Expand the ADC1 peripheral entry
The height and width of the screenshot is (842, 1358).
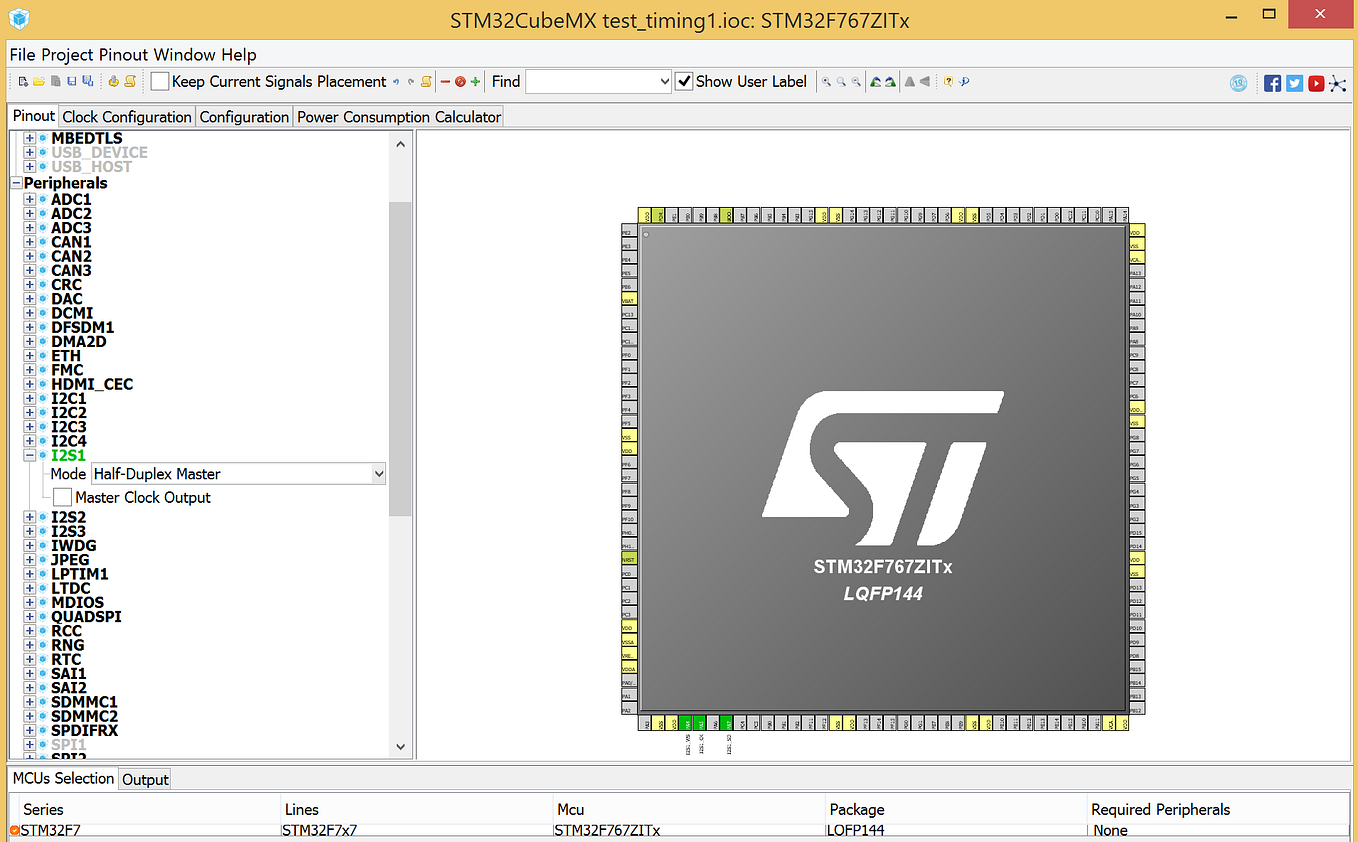(29, 199)
